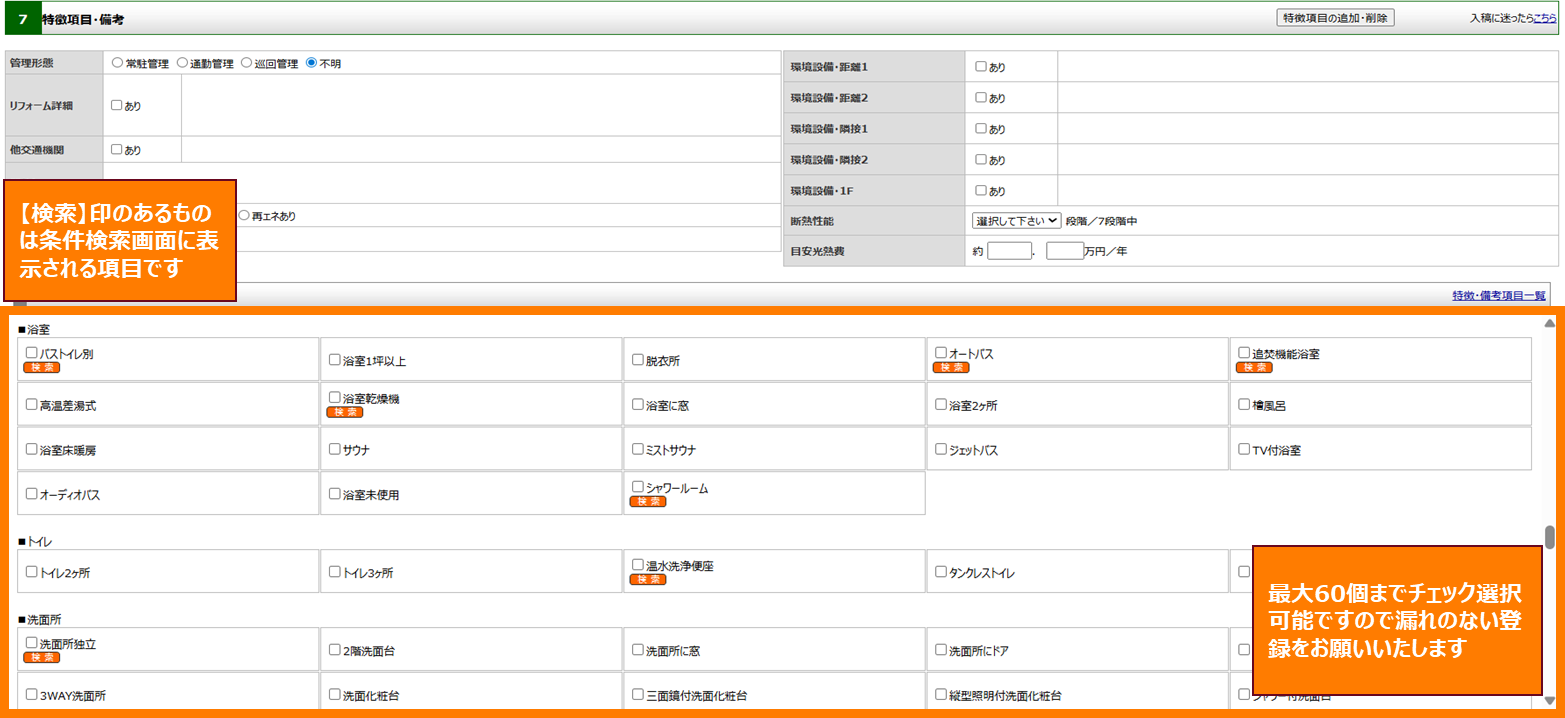
Task: Click the 検索 badge under 温水洗浄便座
Action: (x=647, y=579)
